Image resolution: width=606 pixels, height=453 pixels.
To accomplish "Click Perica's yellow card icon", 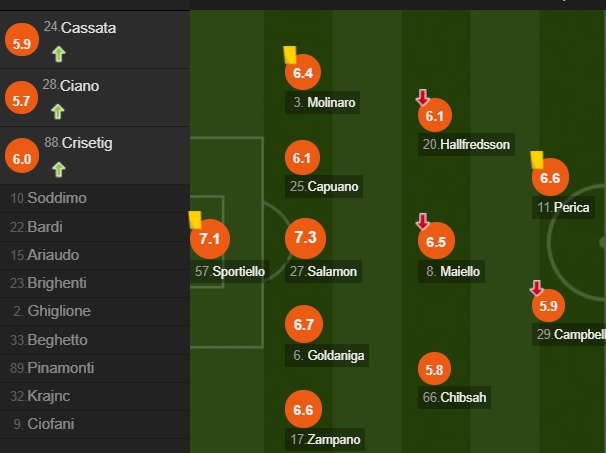I will pos(537,160).
